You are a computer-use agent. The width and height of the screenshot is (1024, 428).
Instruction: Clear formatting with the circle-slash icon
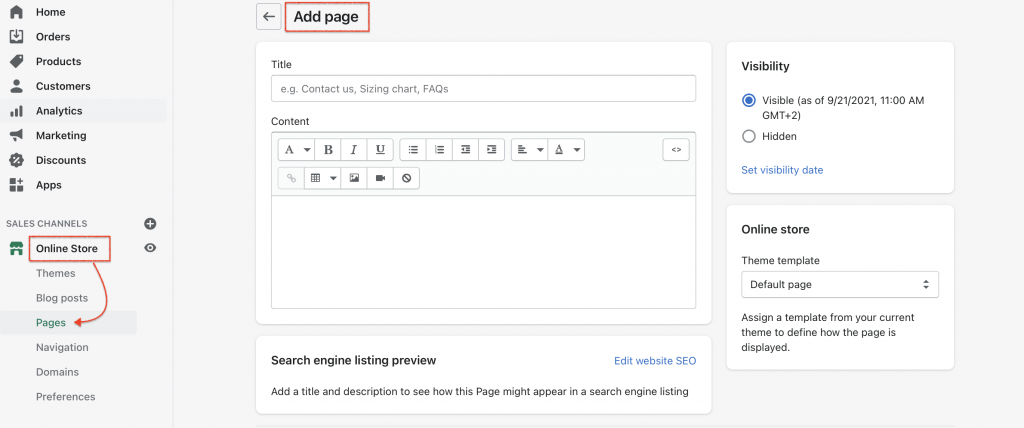tap(406, 178)
